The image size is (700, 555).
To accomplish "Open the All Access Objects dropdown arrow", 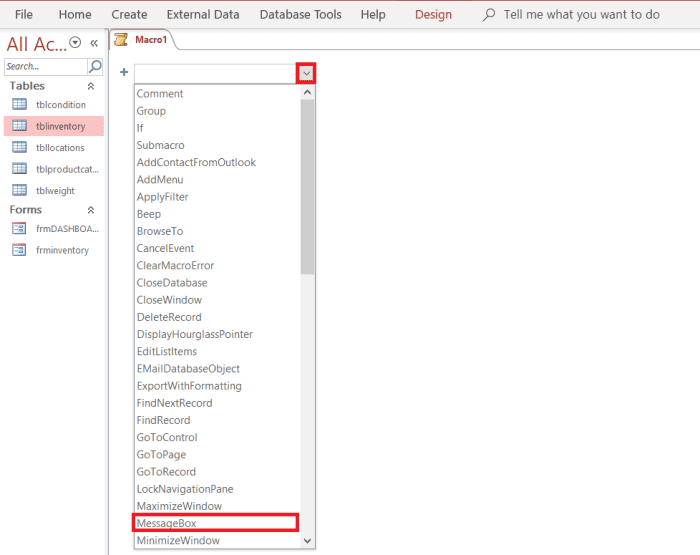I will [x=75, y=44].
